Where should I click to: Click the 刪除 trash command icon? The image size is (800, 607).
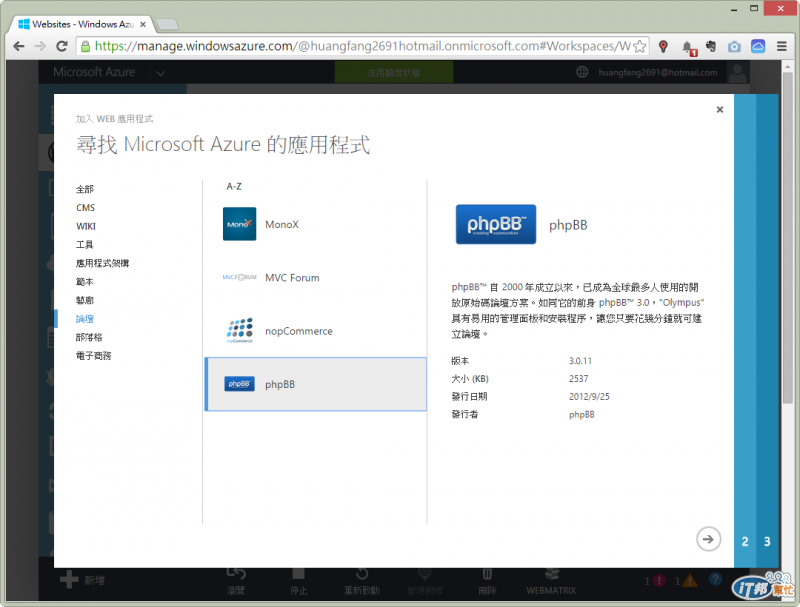487,574
